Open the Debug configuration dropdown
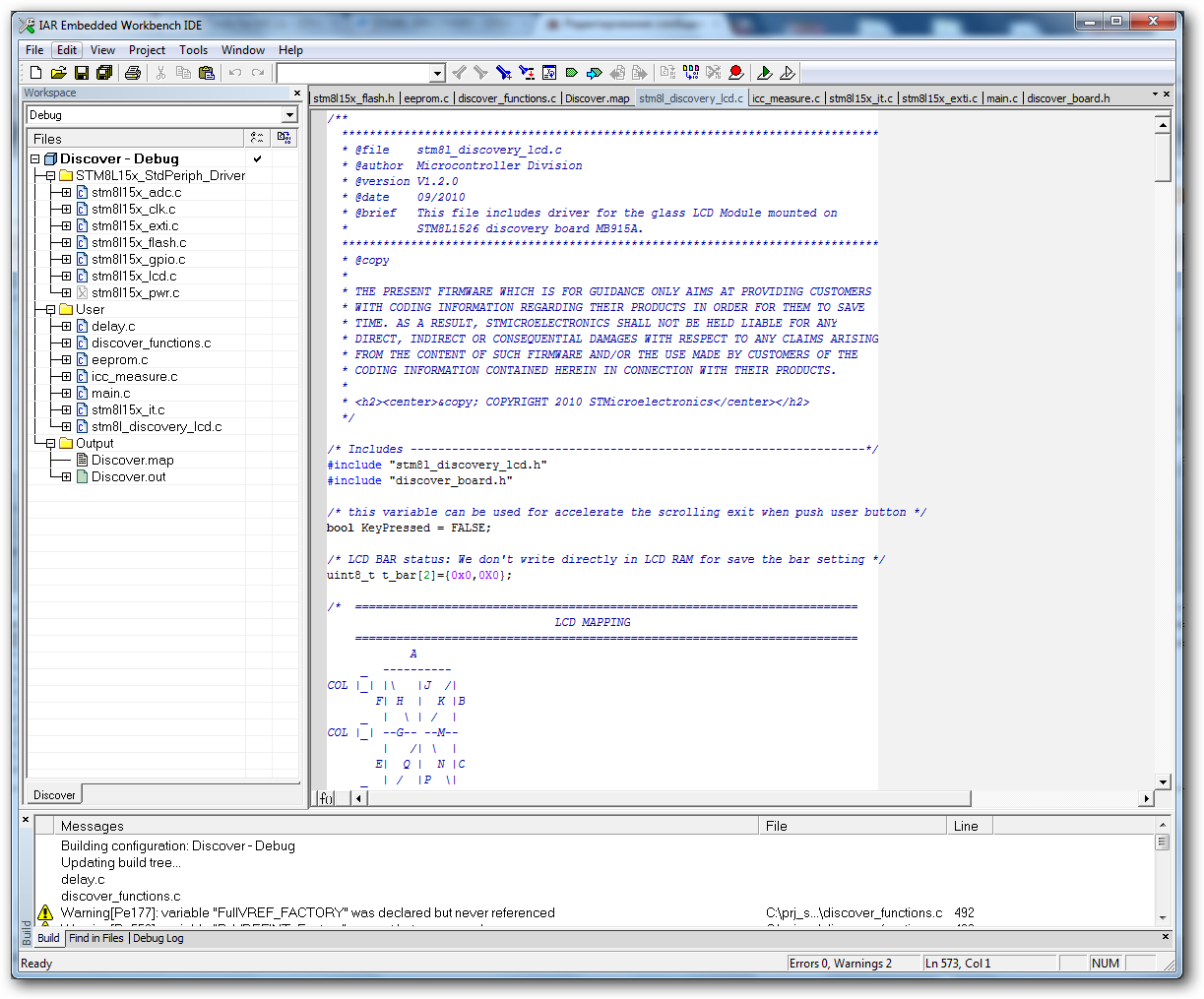Viewport: 1204px width, 999px height. click(x=289, y=115)
